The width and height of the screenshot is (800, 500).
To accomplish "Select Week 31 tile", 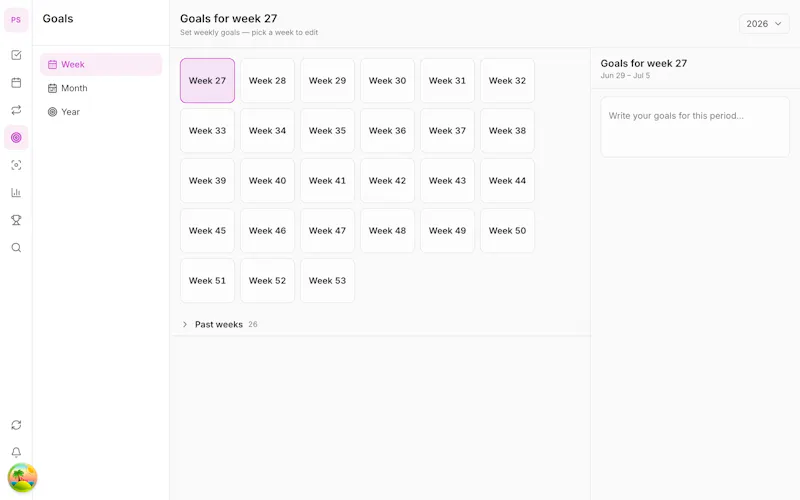I will coord(447,81).
